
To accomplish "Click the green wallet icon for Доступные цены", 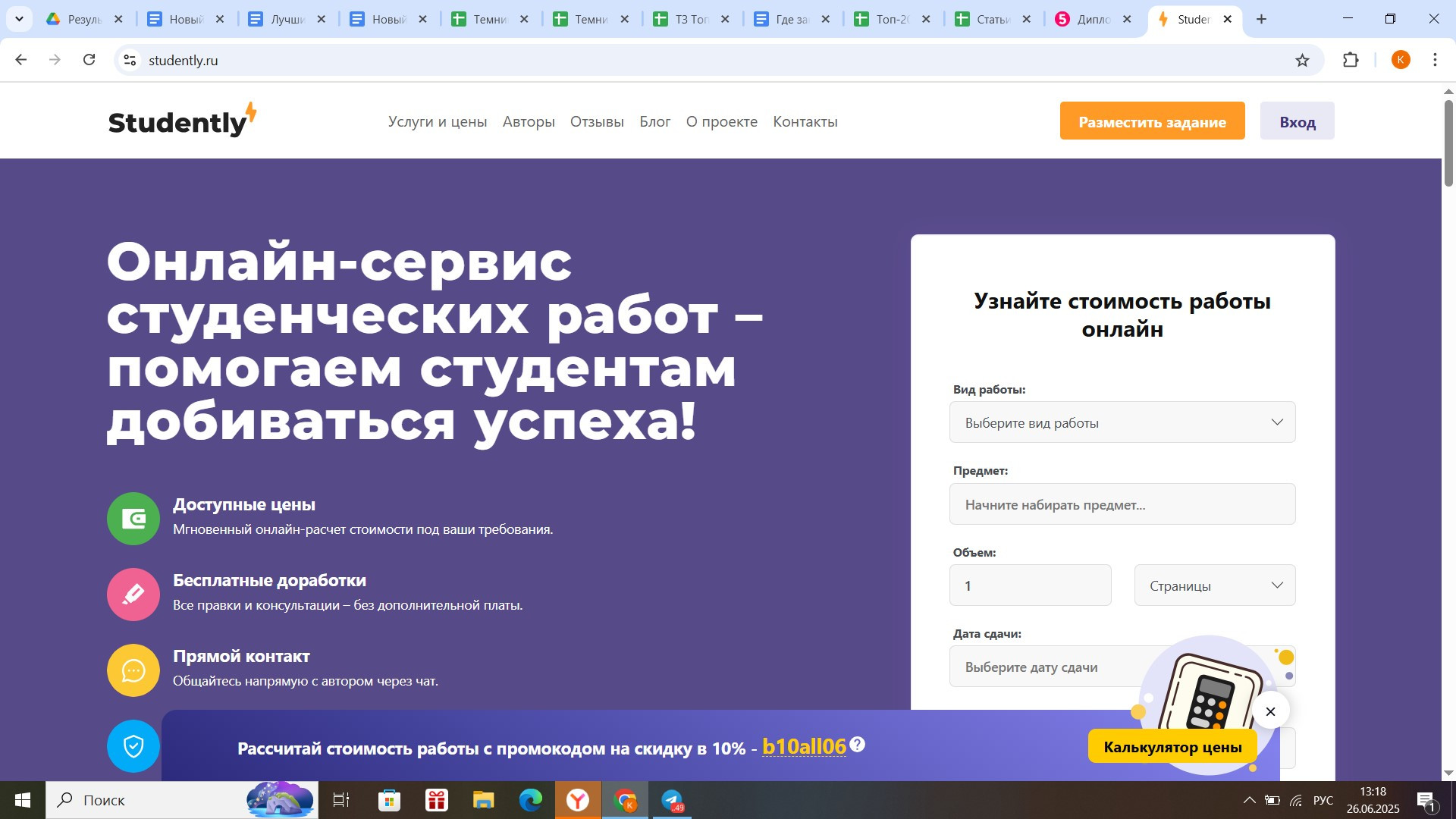I will pyautogui.click(x=133, y=519).
